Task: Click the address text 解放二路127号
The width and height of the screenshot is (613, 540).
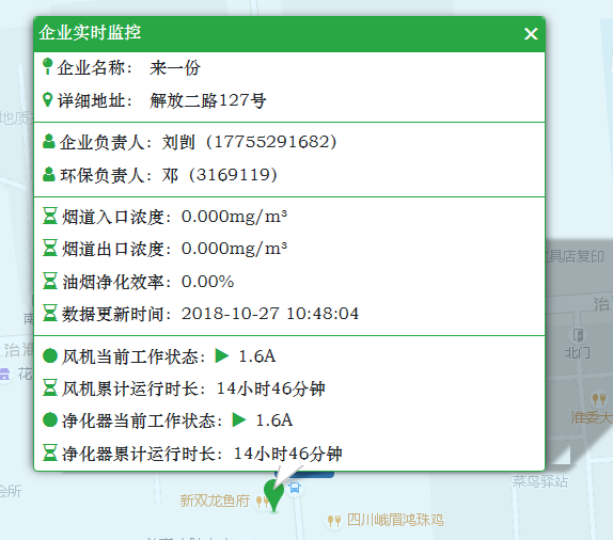Action: point(208,100)
